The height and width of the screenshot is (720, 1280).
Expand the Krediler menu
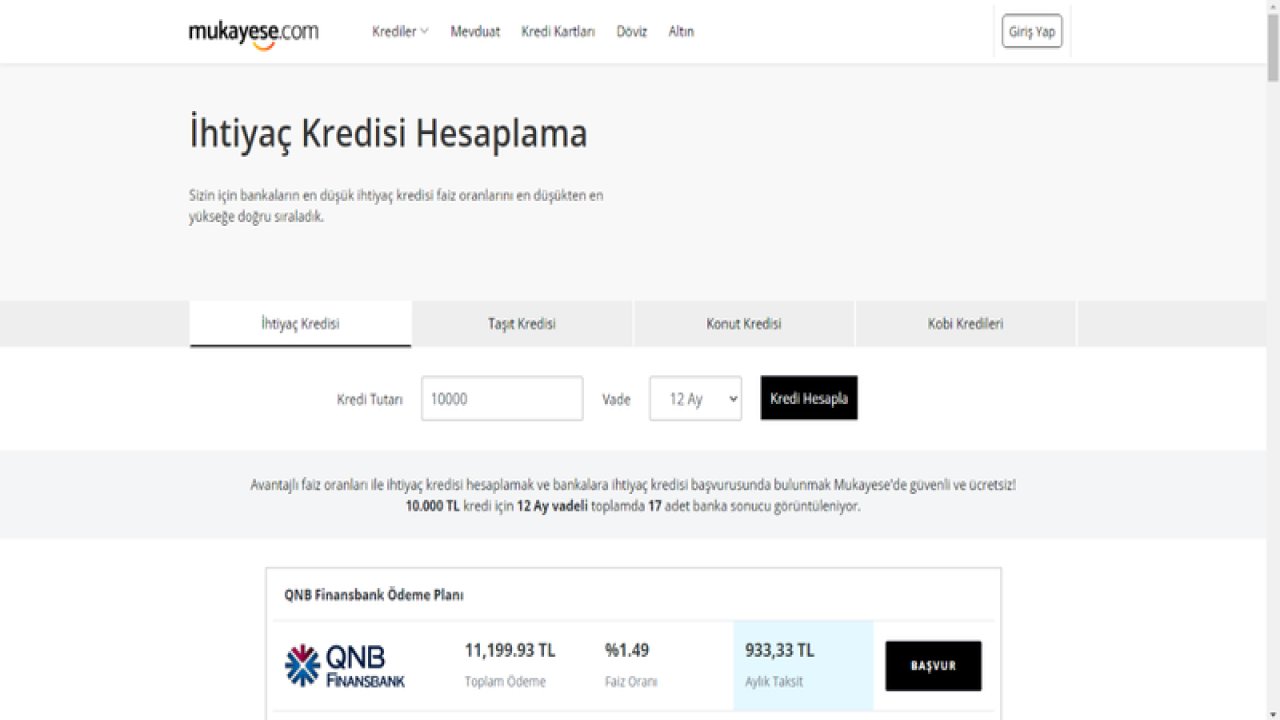400,31
